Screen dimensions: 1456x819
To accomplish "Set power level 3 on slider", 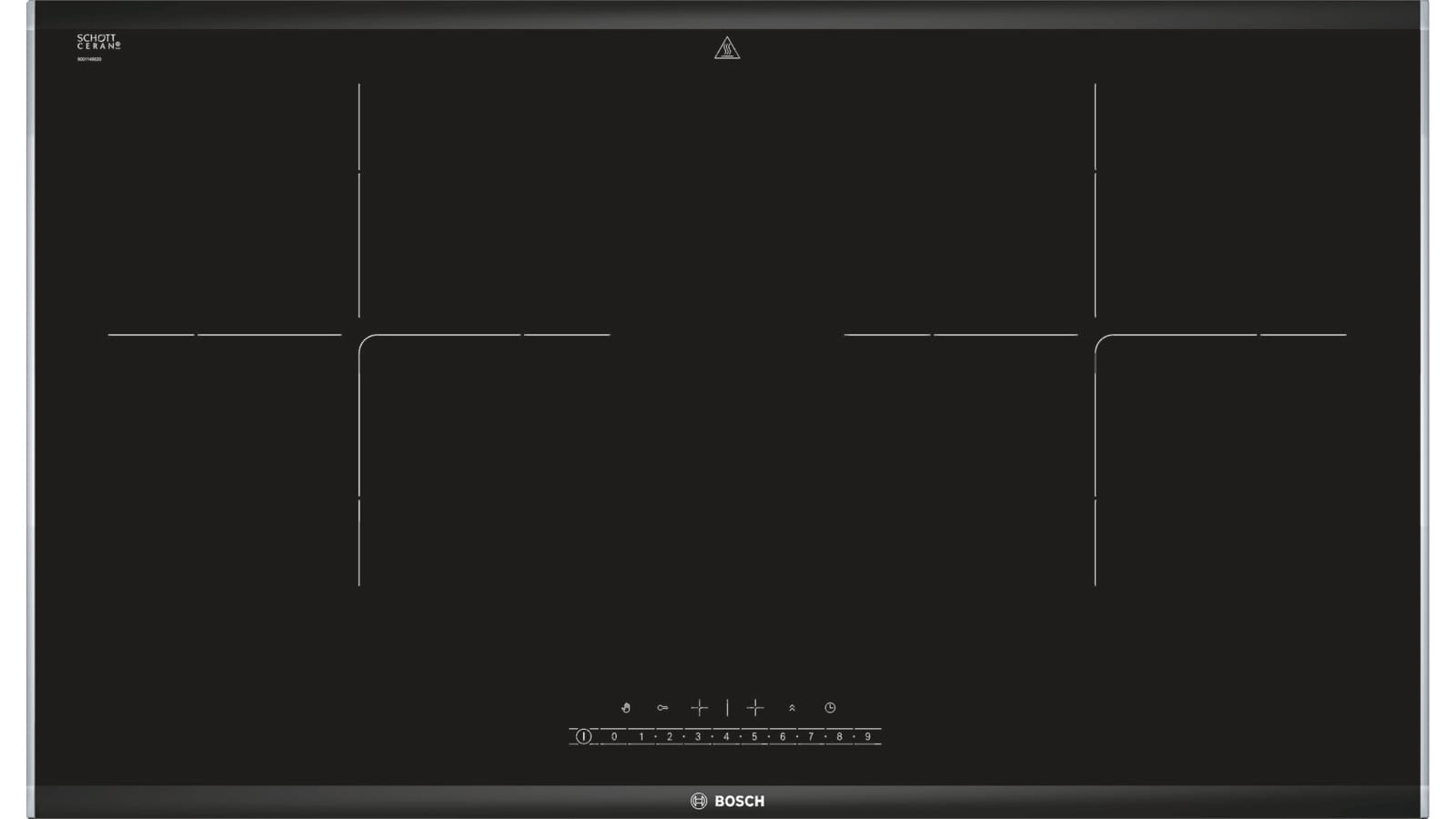I will coord(698,736).
